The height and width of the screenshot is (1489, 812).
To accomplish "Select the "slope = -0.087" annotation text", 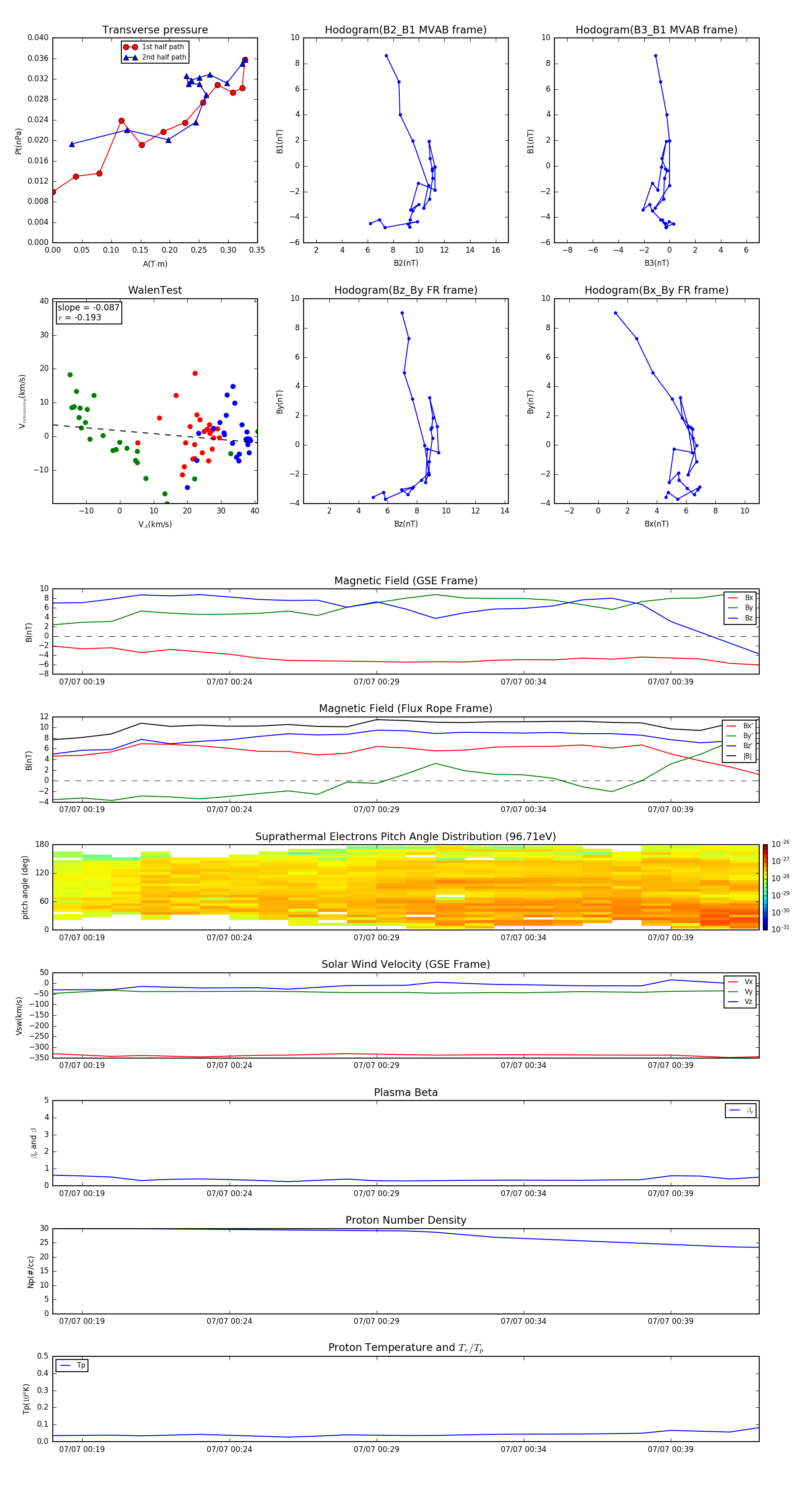I will (x=88, y=308).
